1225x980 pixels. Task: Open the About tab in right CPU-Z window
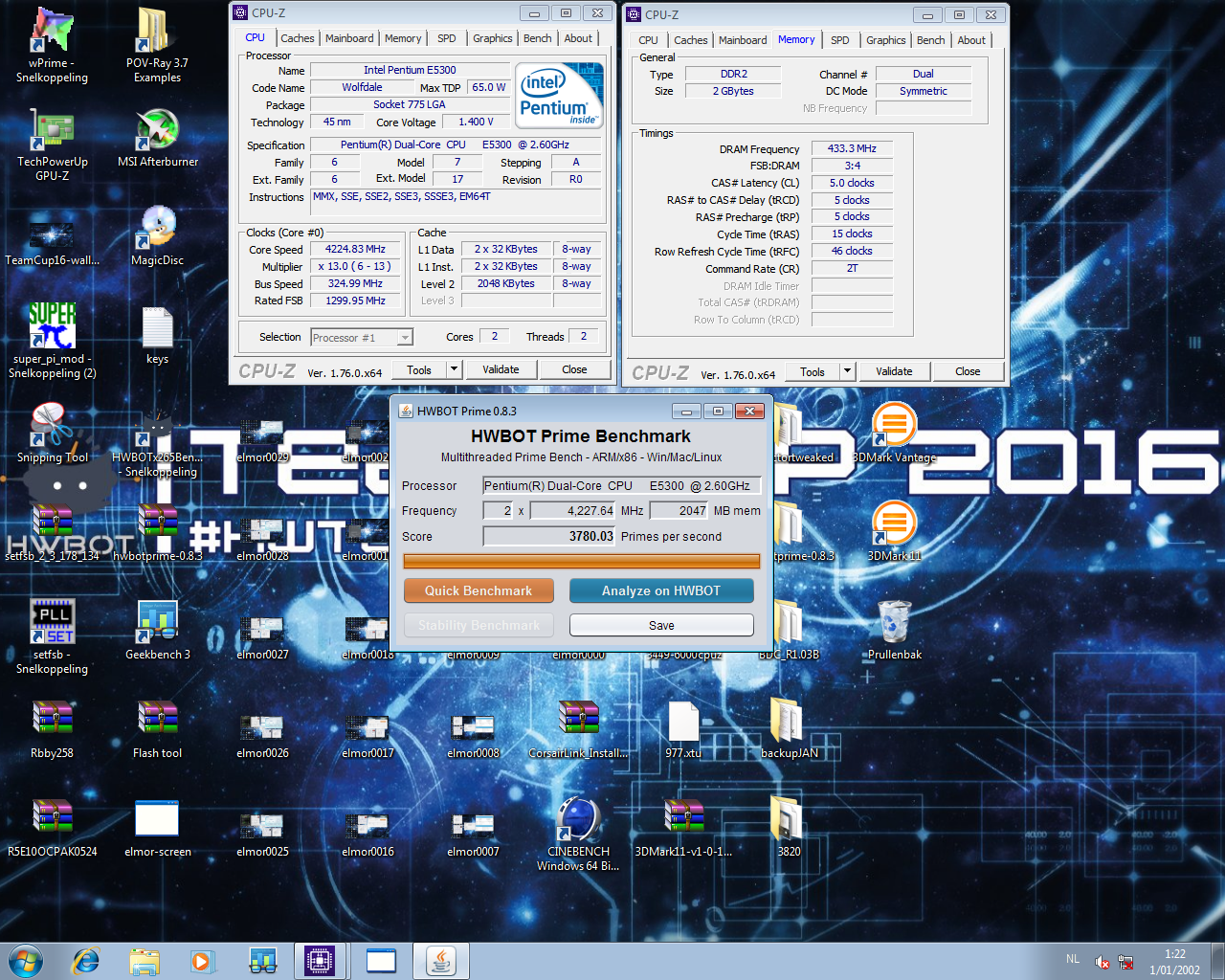[971, 40]
